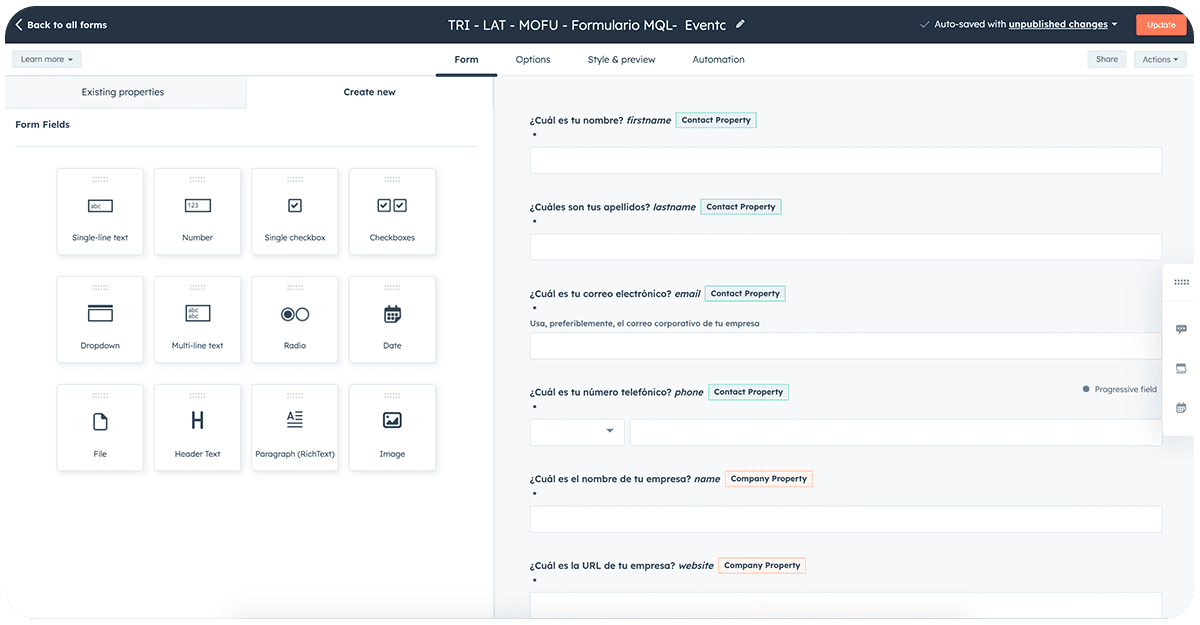Image resolution: width=1200 pixels, height=625 pixels.
Task: Open the Style & preview tab
Action: (621, 60)
